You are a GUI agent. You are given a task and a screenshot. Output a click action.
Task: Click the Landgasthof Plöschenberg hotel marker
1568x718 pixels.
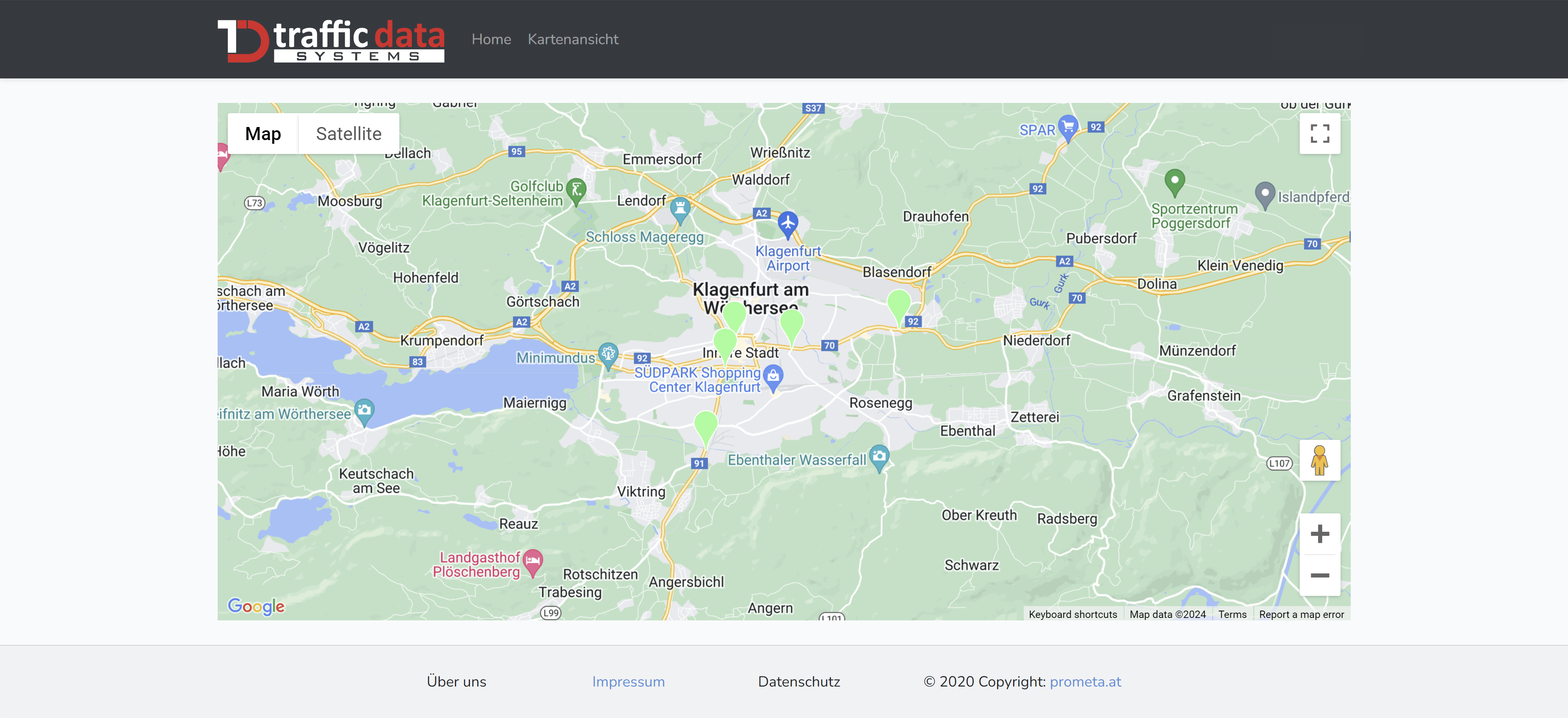click(x=532, y=560)
